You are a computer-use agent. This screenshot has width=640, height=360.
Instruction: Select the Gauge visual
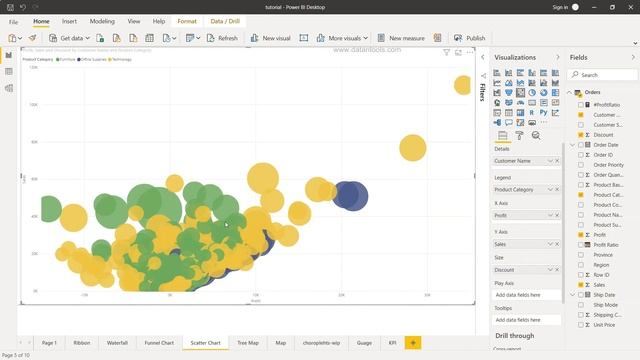[520, 103]
